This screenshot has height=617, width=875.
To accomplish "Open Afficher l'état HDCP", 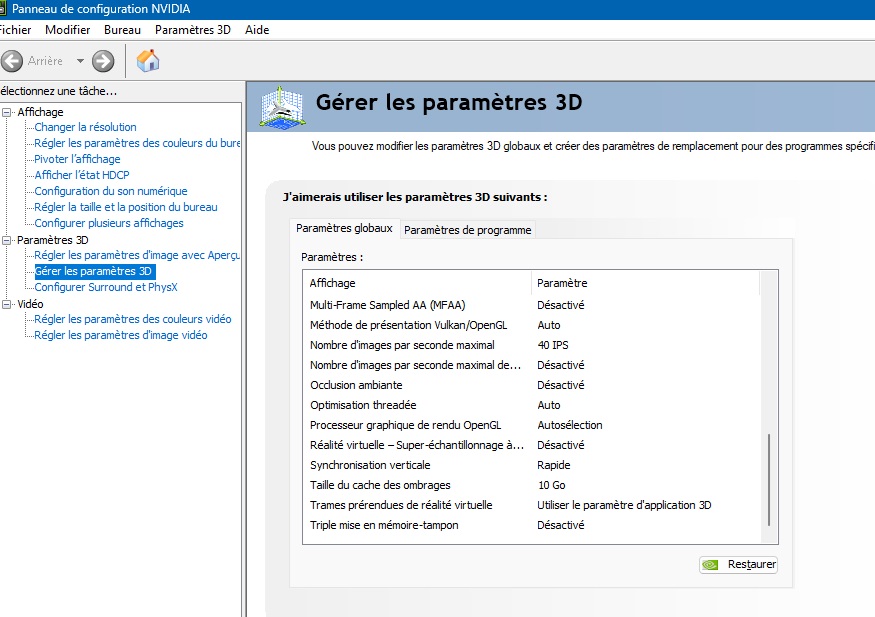I will click(82, 175).
